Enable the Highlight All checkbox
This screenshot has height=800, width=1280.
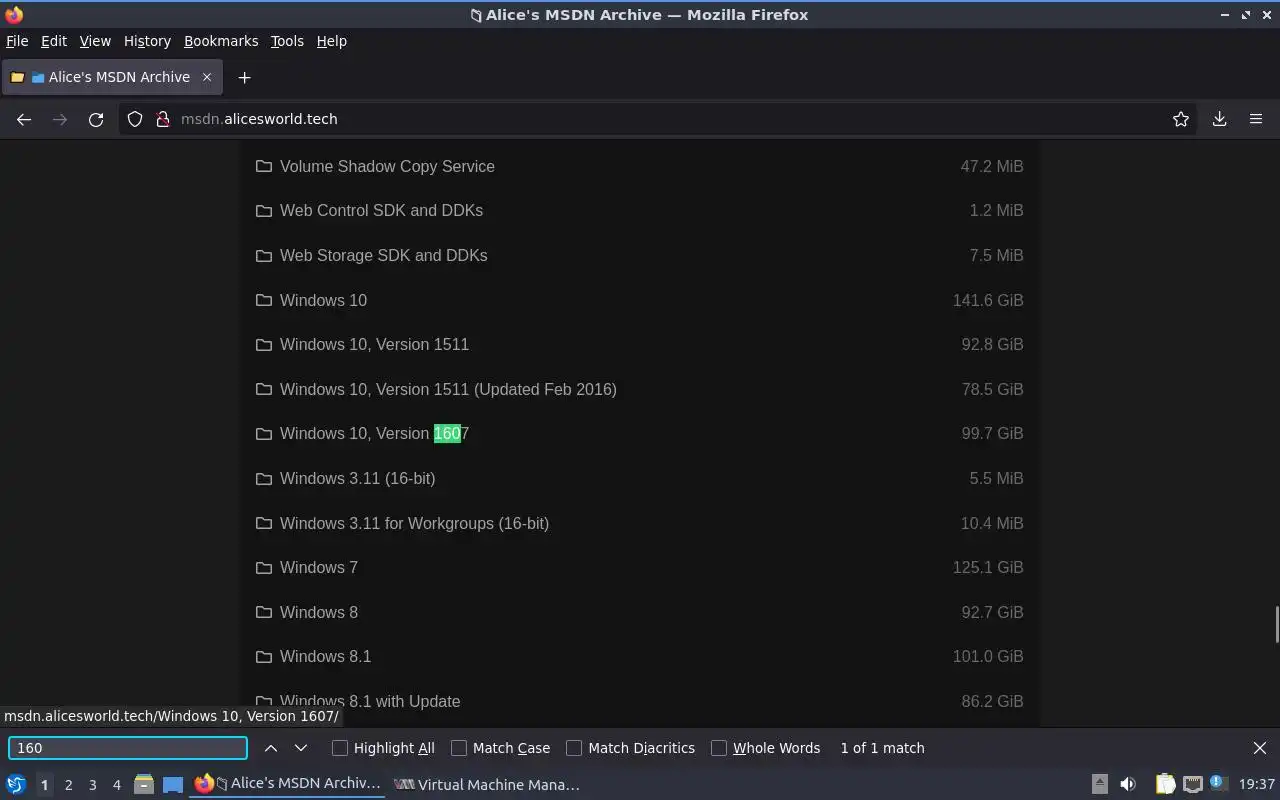pos(340,748)
